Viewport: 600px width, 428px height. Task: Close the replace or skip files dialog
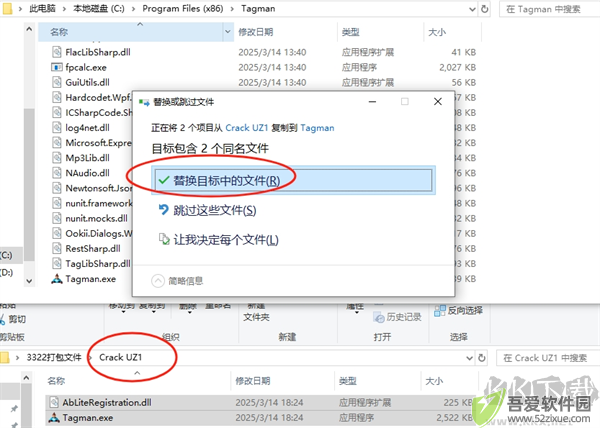[x=438, y=101]
